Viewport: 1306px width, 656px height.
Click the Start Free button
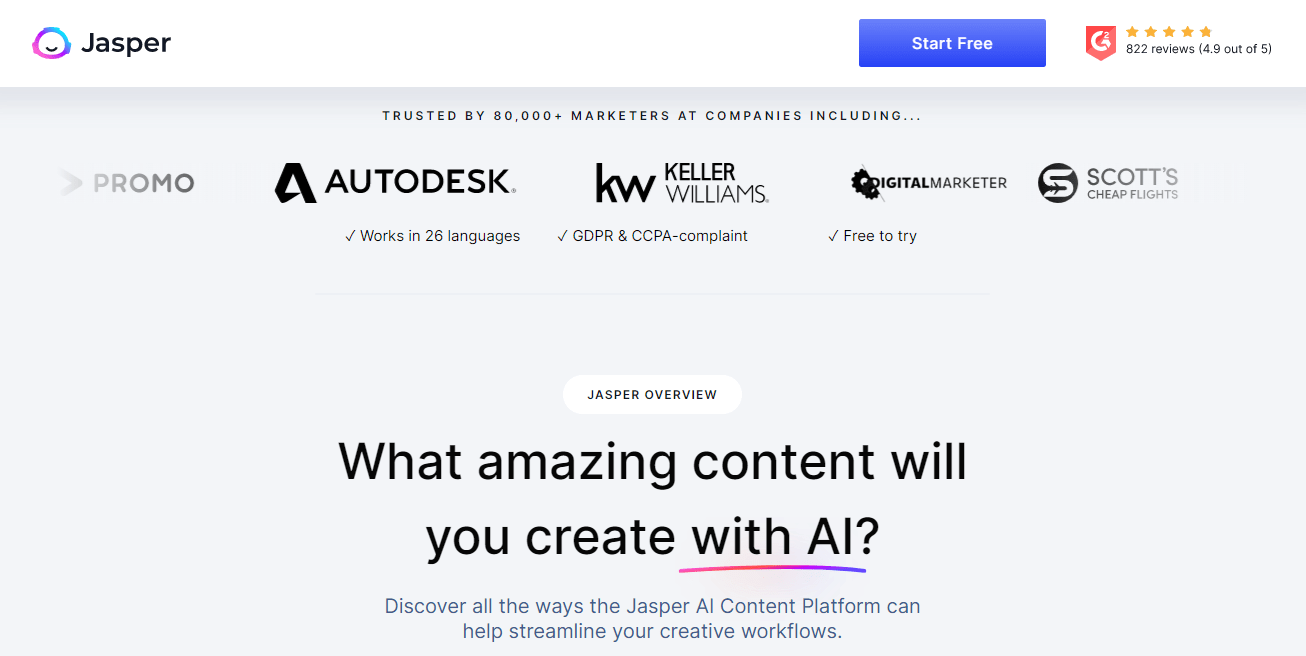[951, 43]
